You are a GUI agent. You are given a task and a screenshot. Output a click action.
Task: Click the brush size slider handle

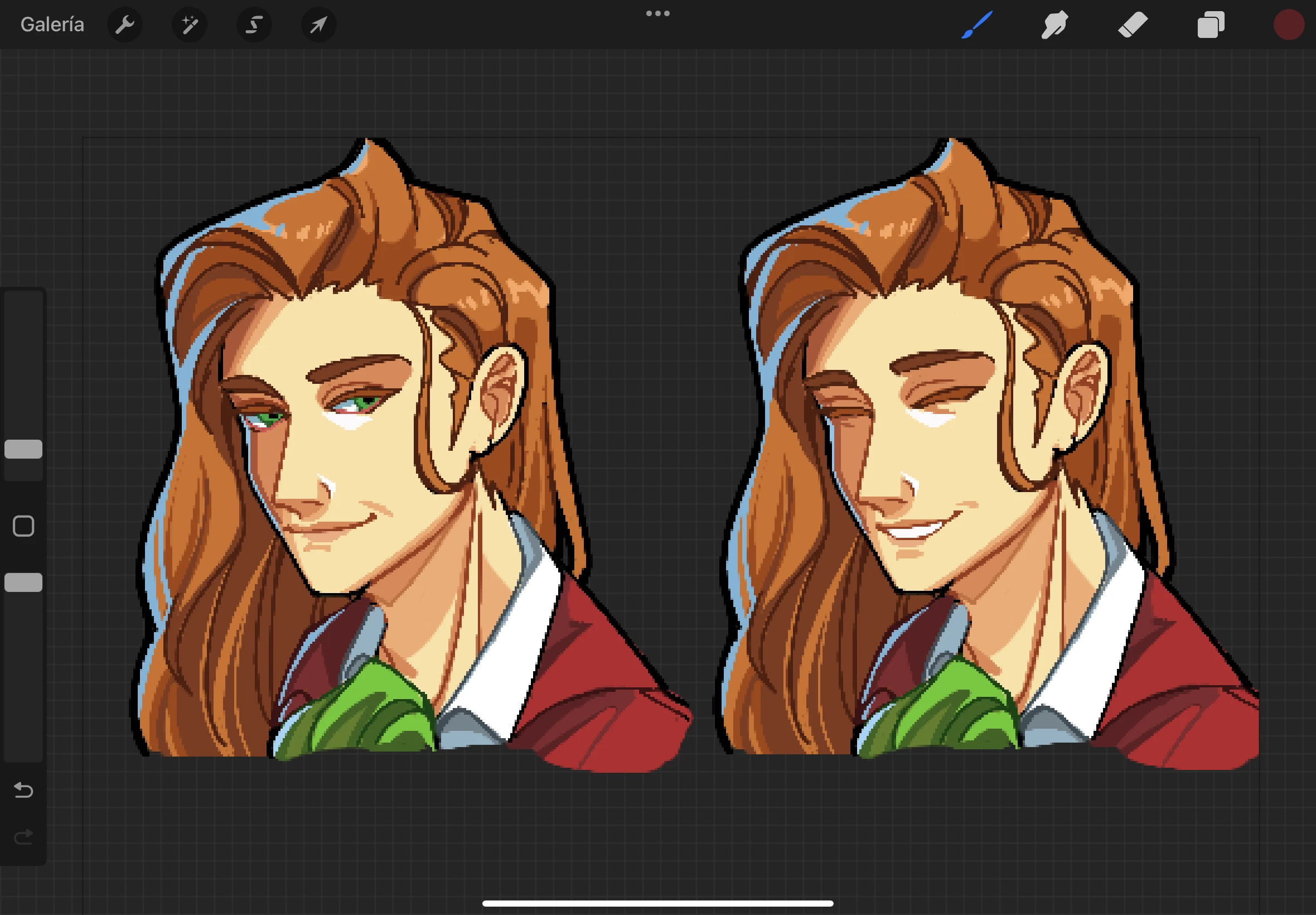[x=23, y=449]
